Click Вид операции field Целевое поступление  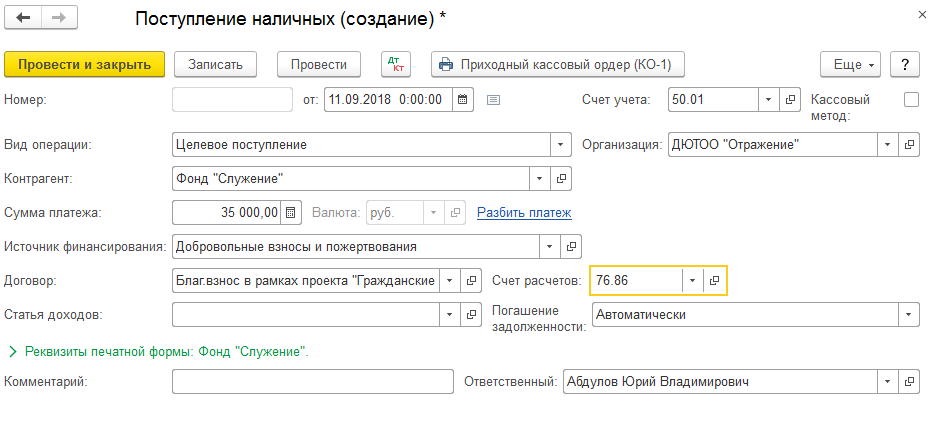coord(361,144)
